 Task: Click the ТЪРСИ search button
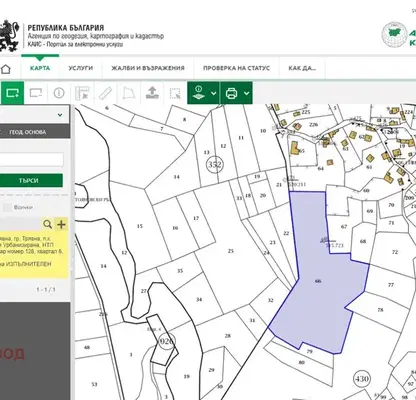click(29, 181)
